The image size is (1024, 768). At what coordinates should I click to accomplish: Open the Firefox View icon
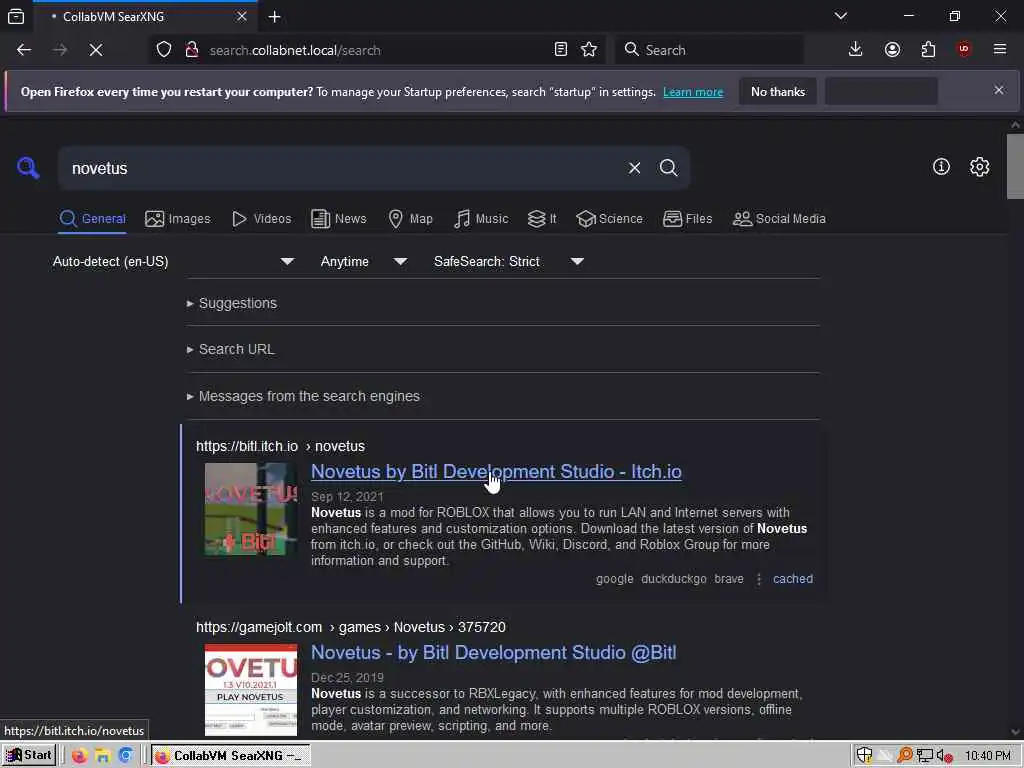point(16,16)
